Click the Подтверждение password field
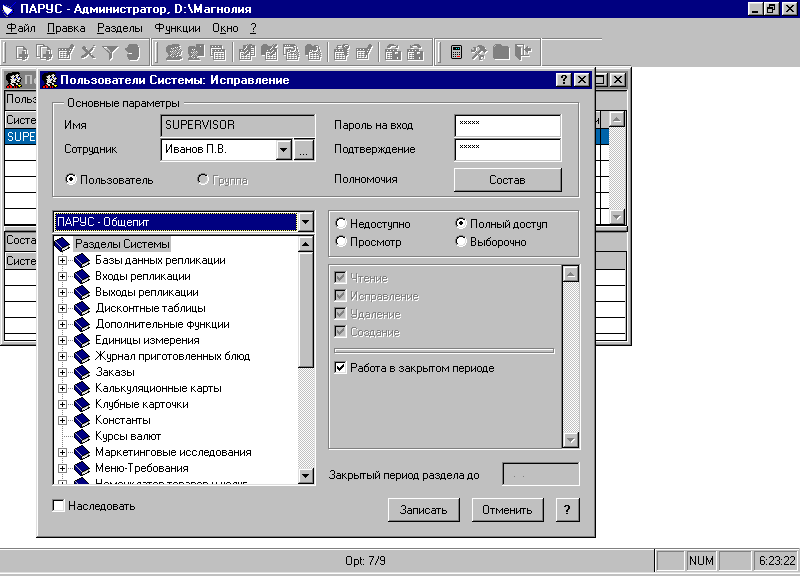This screenshot has width=800, height=576. [508, 149]
